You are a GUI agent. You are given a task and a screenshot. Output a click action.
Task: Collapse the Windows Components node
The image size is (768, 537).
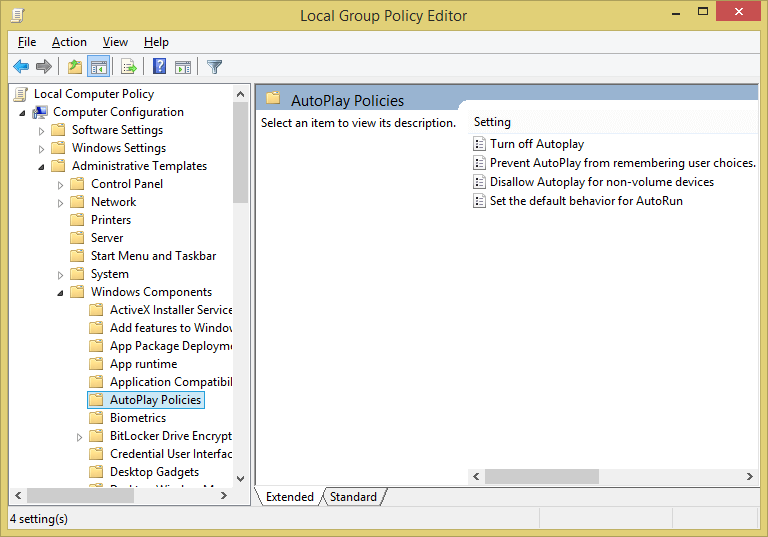click(61, 293)
